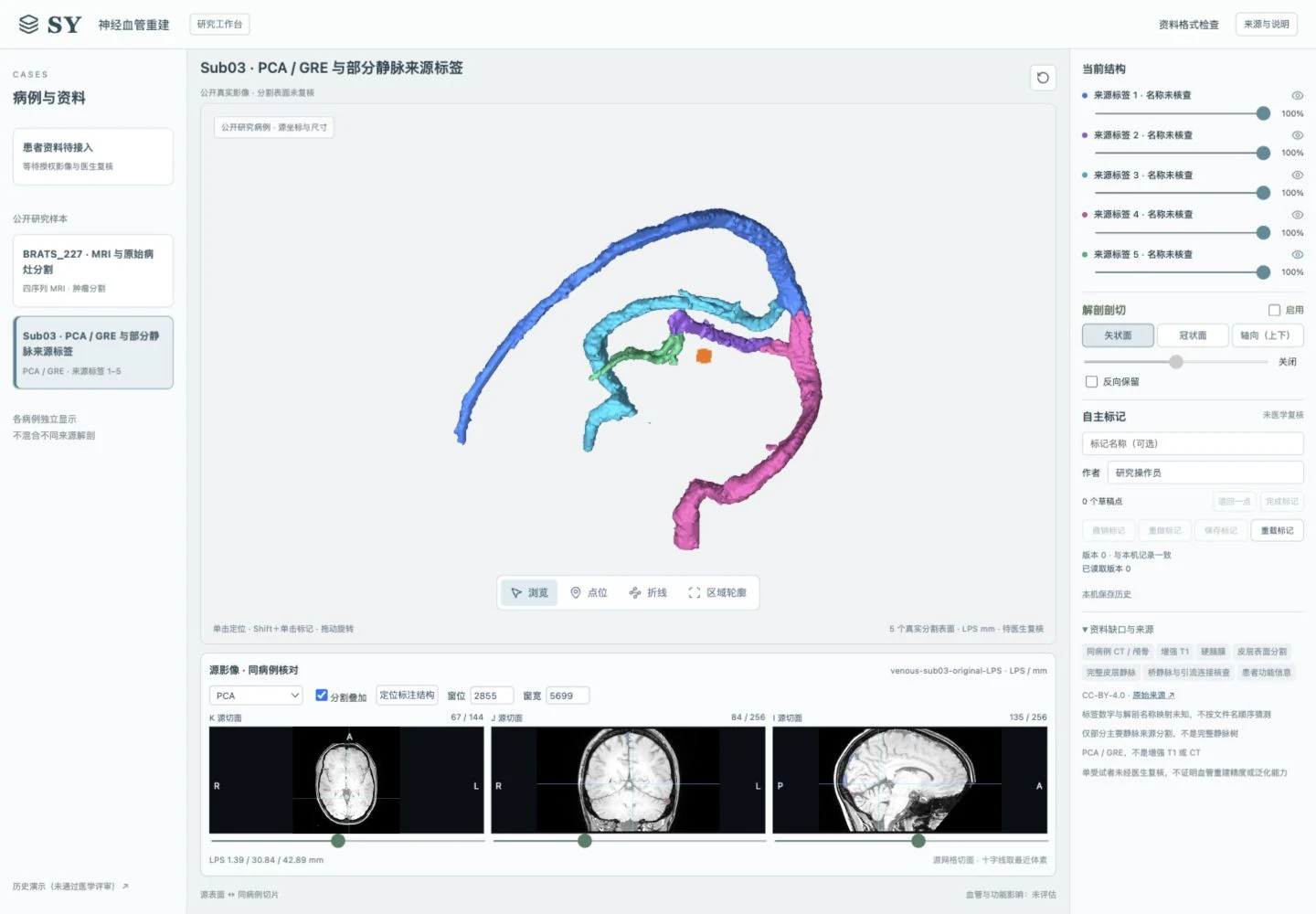The image size is (1316, 914).
Task: Select the 轴向 (上下) clipping plane tab
Action: (1267, 335)
